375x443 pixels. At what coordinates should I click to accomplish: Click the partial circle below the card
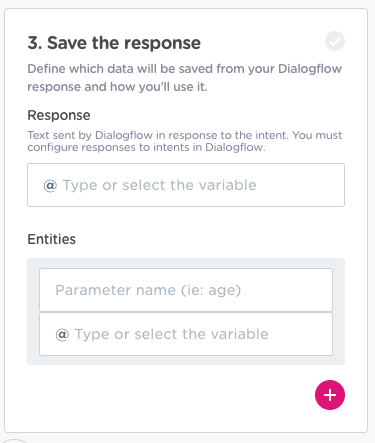tap(15, 441)
